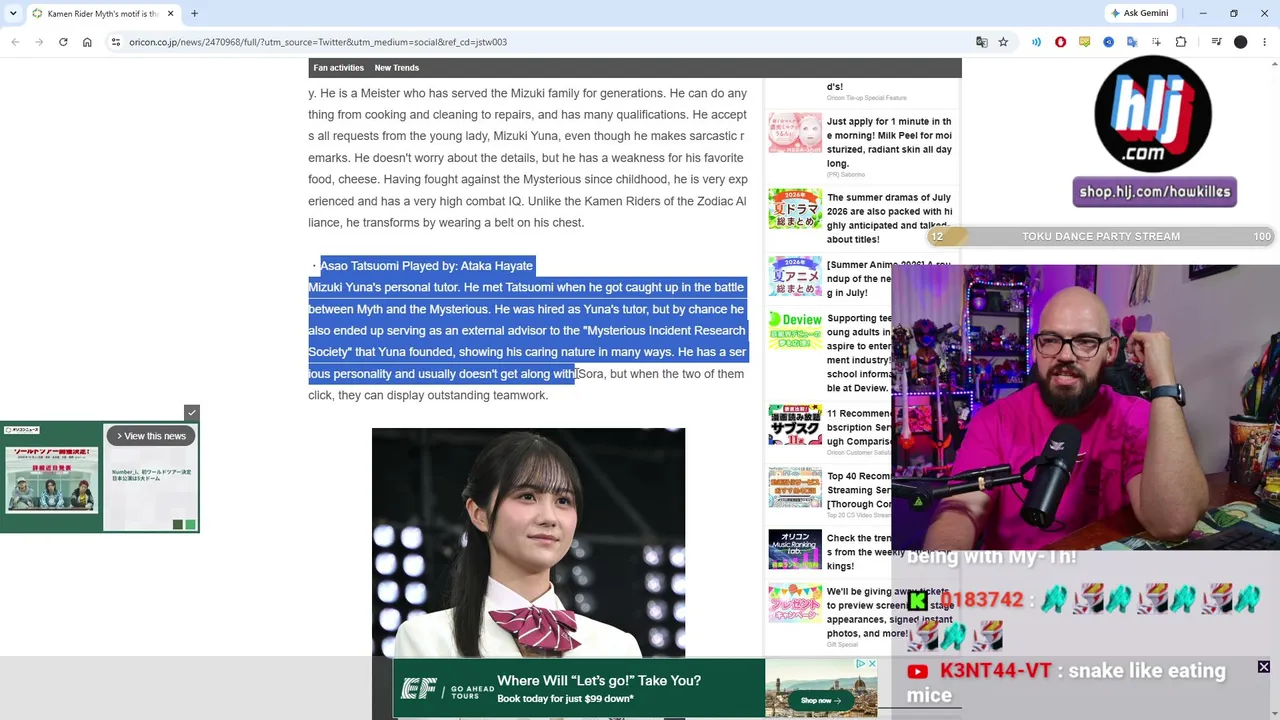
Task: Open the summer dramas of July 2026 article
Action: (x=889, y=219)
